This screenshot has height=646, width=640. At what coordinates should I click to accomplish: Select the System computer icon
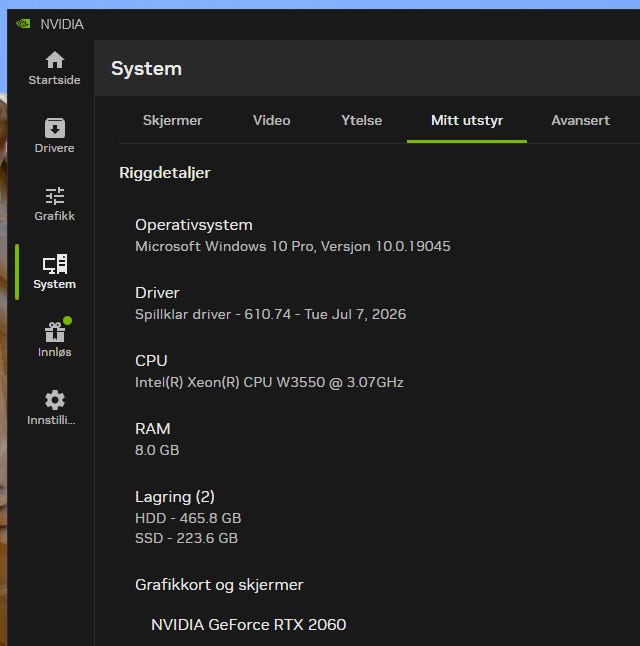pyautogui.click(x=54, y=264)
